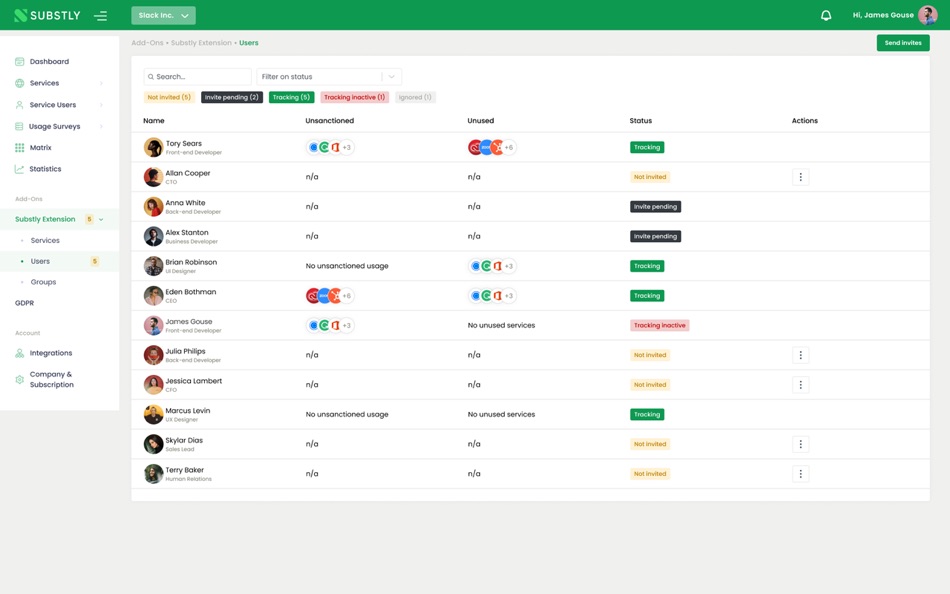The height and width of the screenshot is (594, 950).
Task: Click the Company & Subscription gear icon
Action: pyautogui.click(x=19, y=379)
